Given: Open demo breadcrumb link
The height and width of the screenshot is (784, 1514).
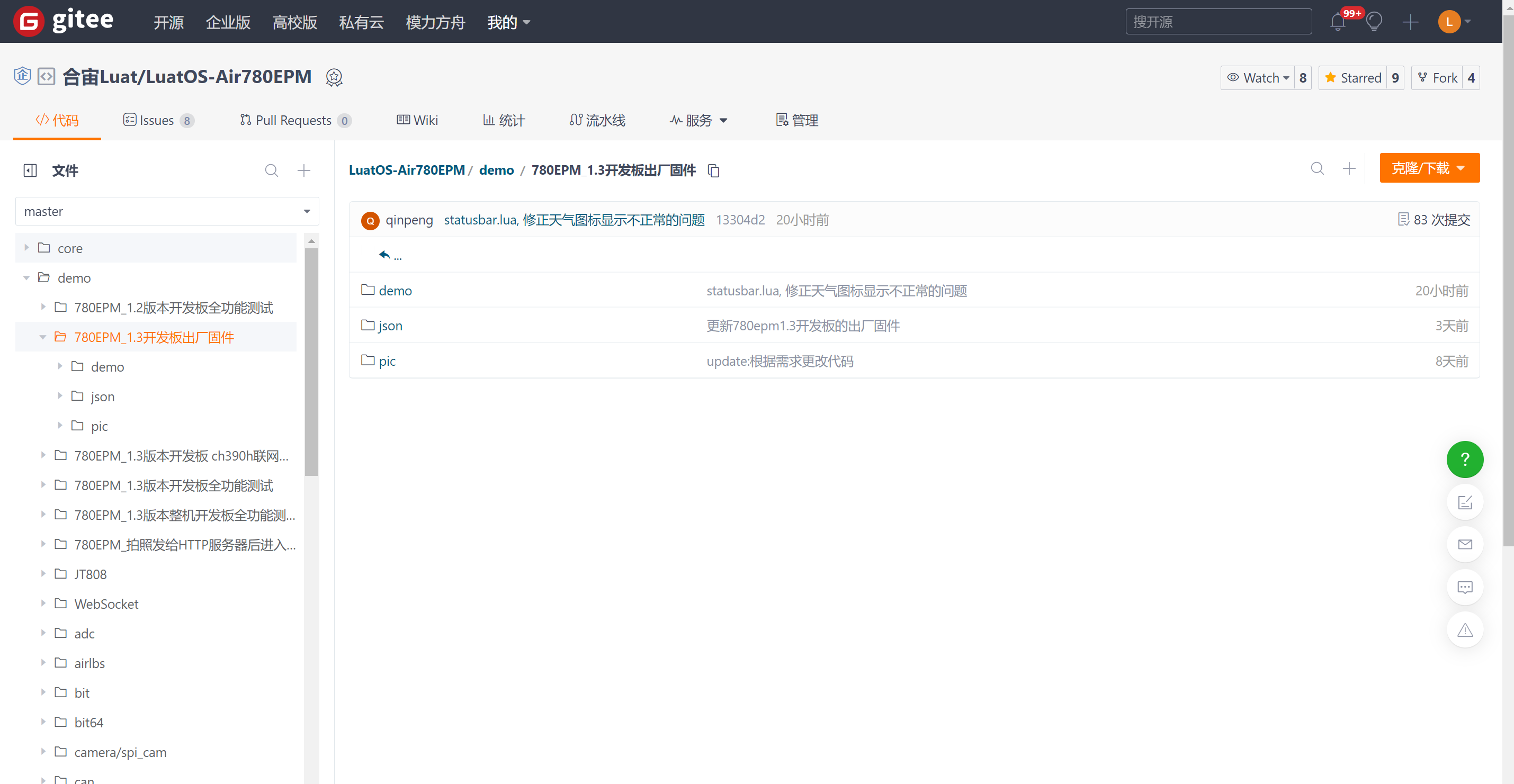Looking at the screenshot, I should point(496,170).
